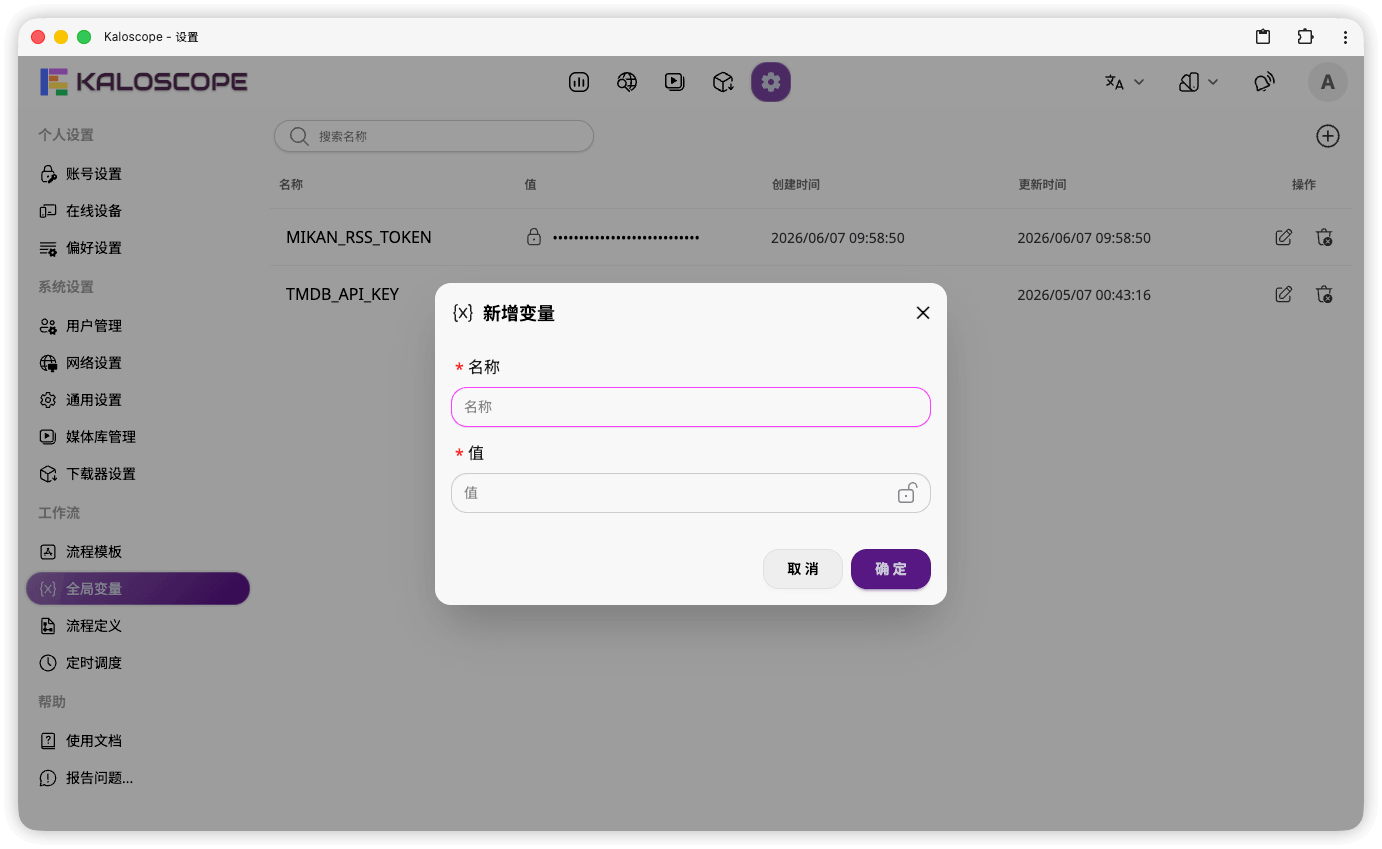Click the 取消 button
This screenshot has width=1382, height=849.
point(802,569)
